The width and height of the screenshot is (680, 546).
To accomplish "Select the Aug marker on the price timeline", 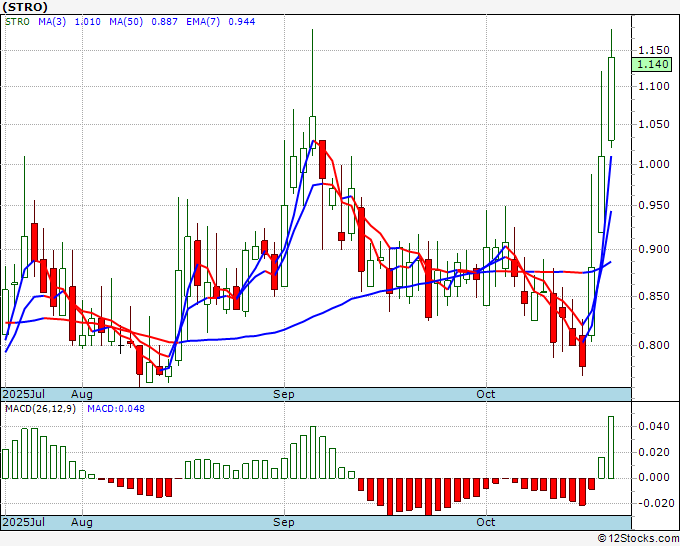I will (82, 395).
